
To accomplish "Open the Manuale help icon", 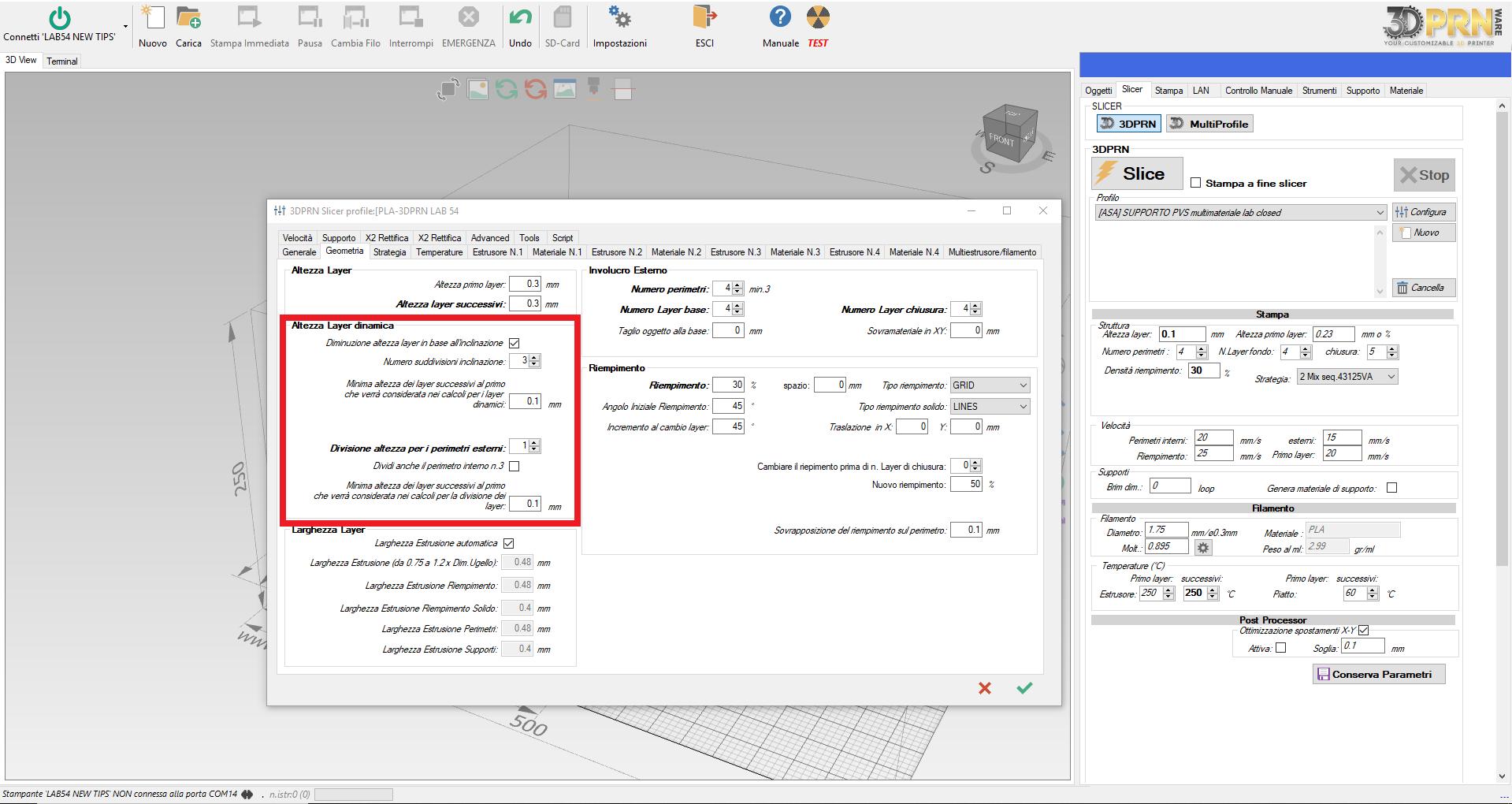I will (780, 17).
